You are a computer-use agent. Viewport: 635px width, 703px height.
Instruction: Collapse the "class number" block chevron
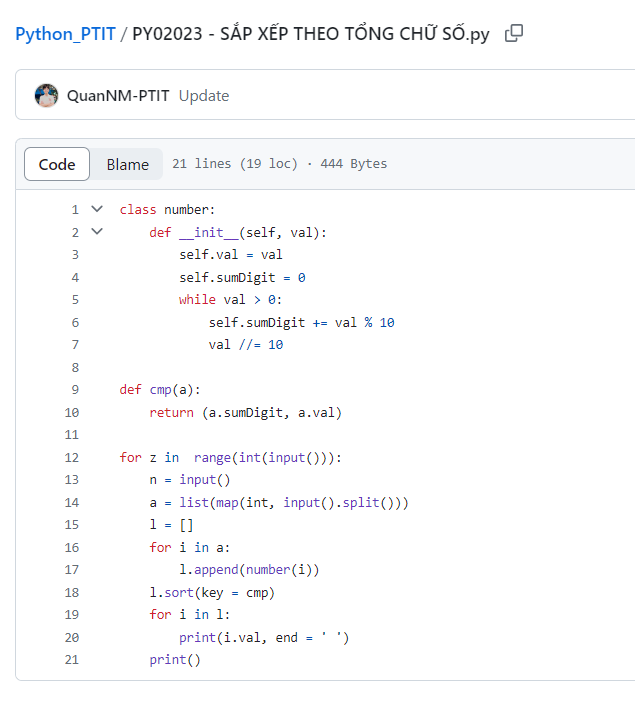point(97,209)
